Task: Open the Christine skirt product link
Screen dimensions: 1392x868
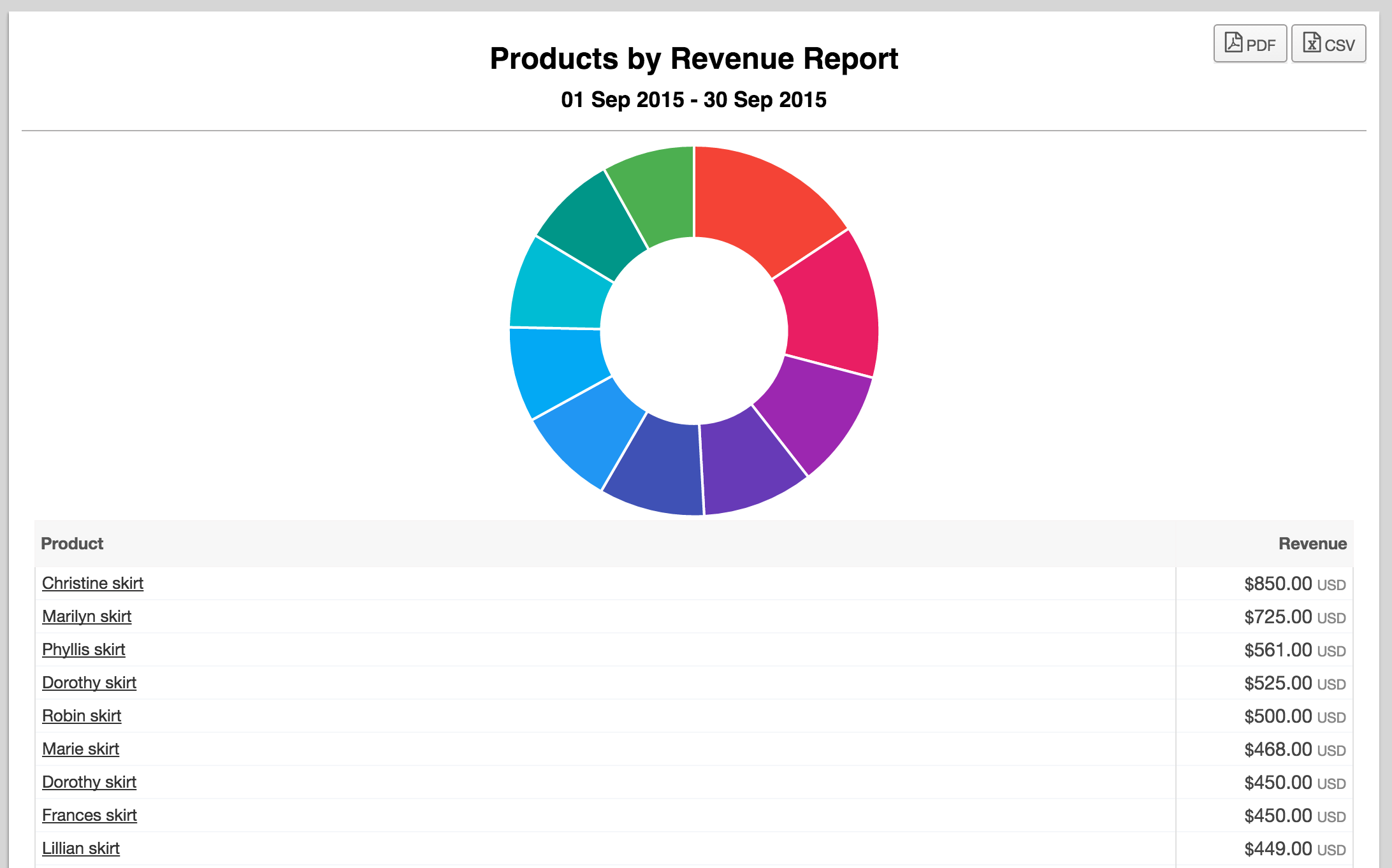Action: click(92, 583)
